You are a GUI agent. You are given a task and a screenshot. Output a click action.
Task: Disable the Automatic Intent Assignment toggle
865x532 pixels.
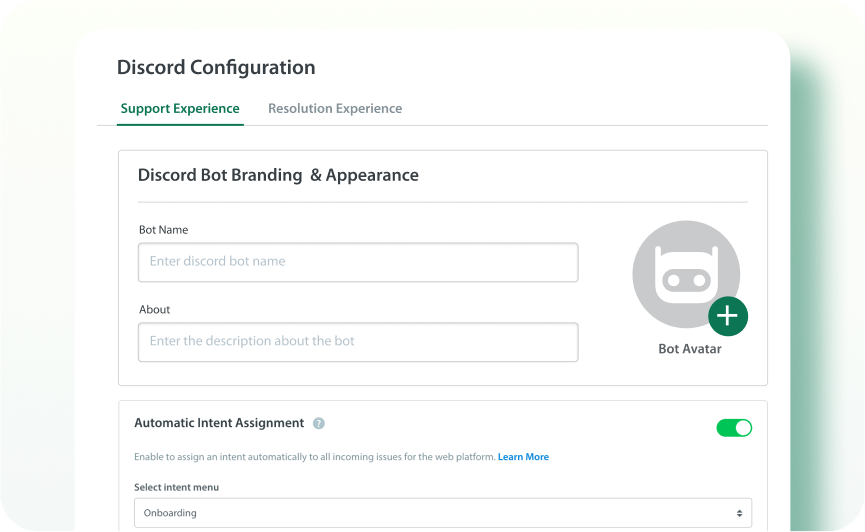[734, 428]
